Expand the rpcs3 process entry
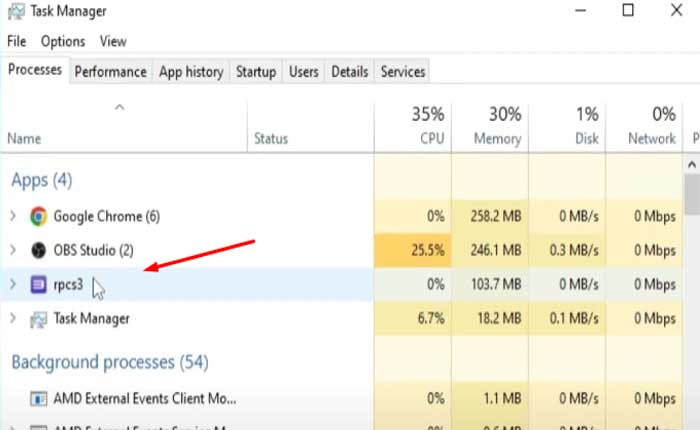700x430 pixels. click(x=13, y=284)
